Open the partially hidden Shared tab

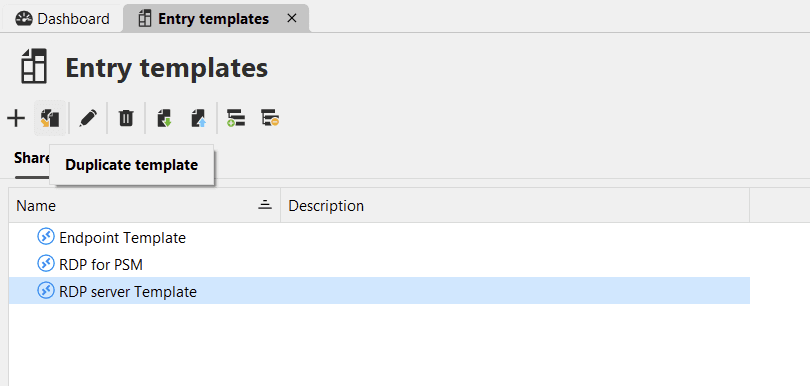pos(32,158)
